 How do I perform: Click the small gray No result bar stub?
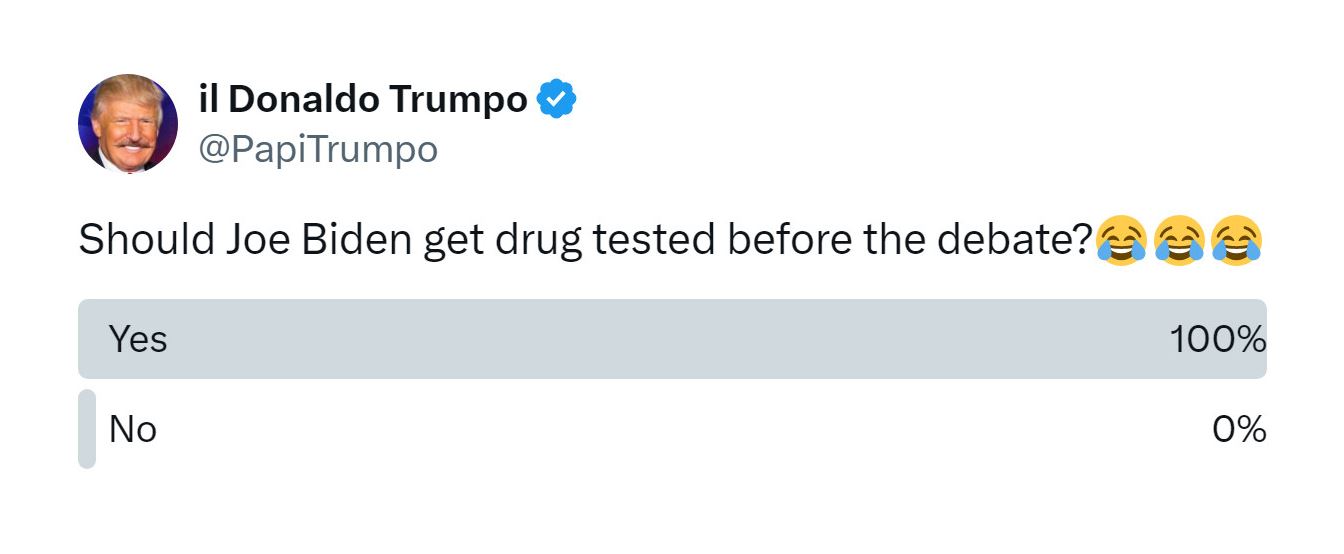[87, 429]
